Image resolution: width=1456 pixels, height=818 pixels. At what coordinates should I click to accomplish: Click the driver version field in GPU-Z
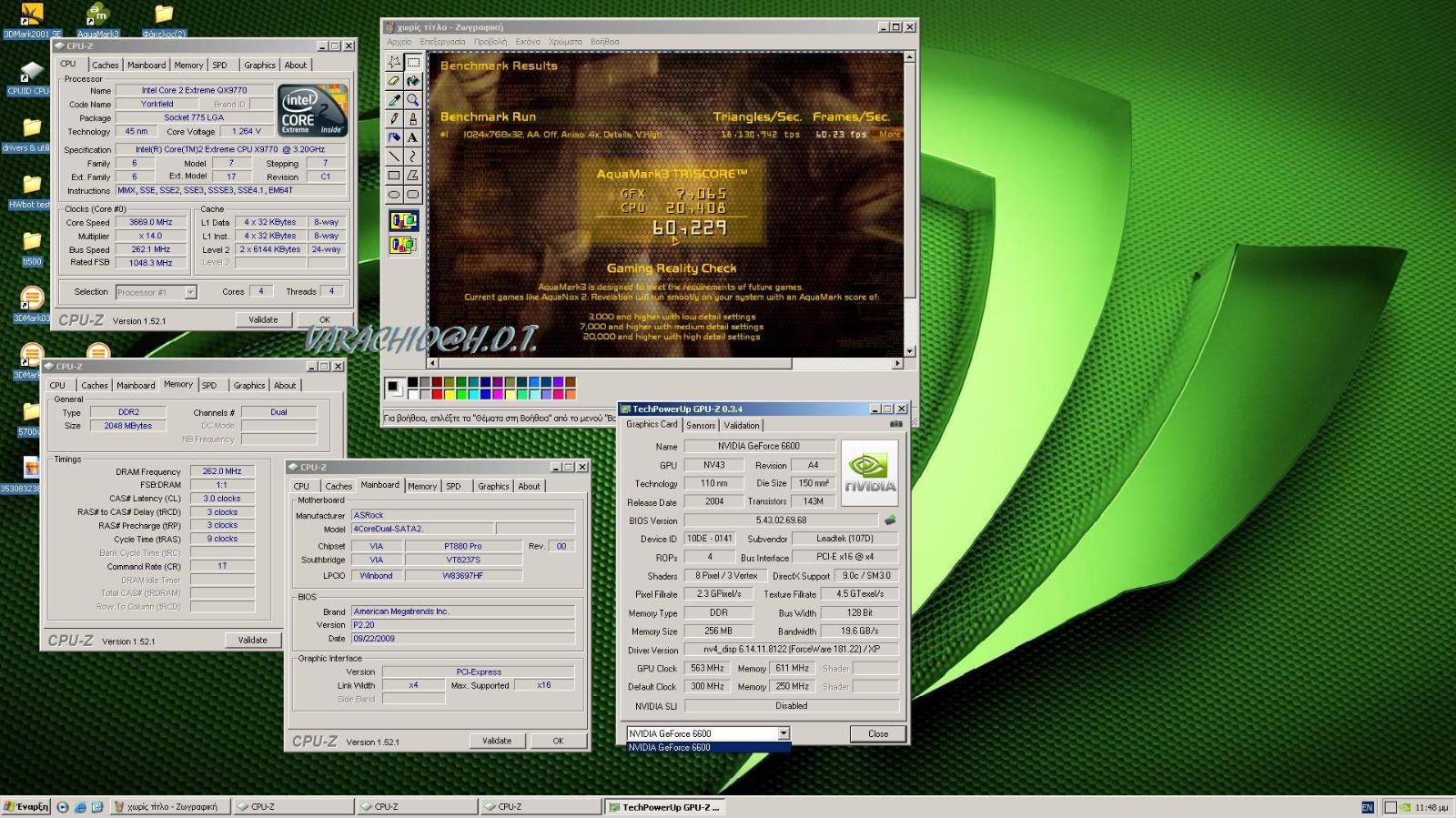click(791, 650)
